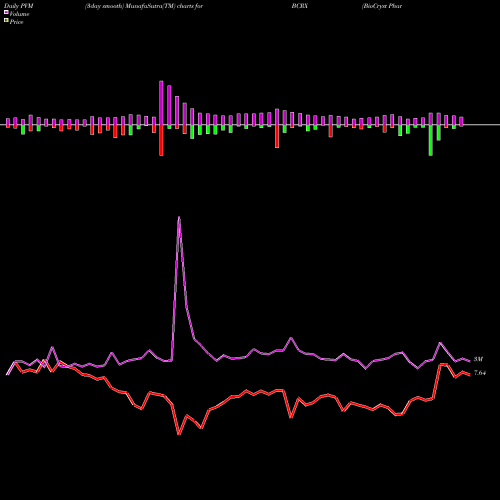Click the Price legend color swatch

(6, 21)
